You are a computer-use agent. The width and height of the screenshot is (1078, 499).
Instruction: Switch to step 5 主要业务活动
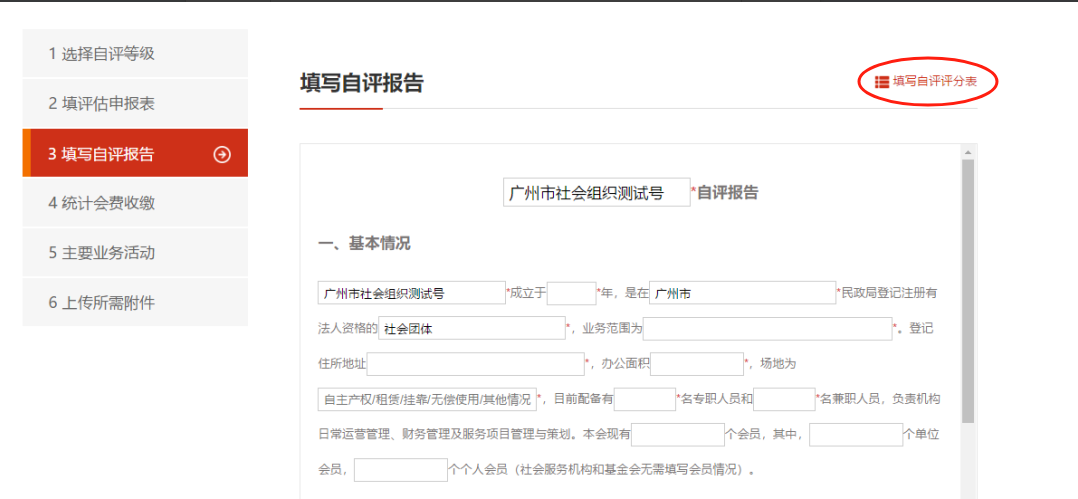pyautogui.click(x=135, y=253)
